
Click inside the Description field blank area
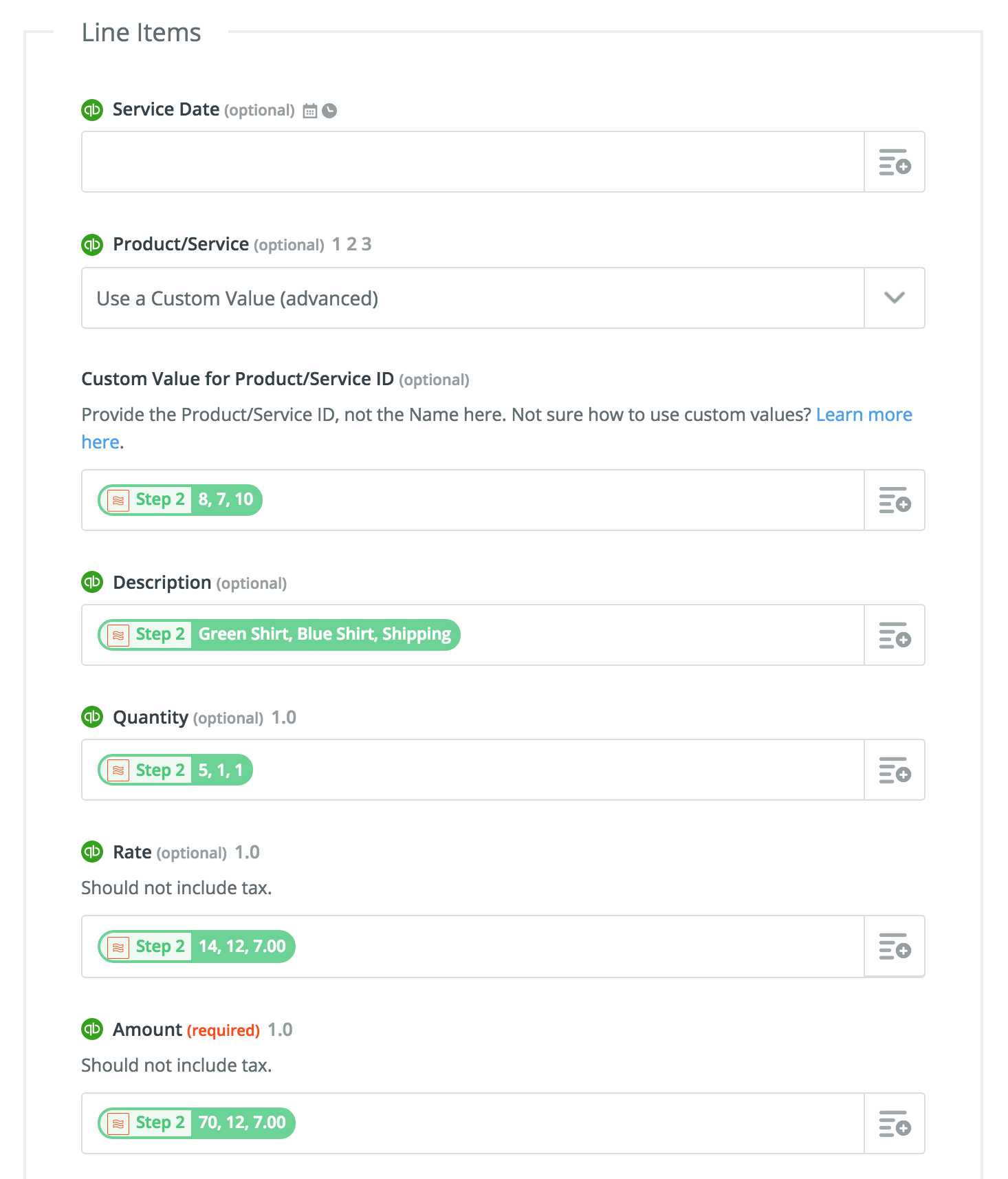[x=653, y=635]
